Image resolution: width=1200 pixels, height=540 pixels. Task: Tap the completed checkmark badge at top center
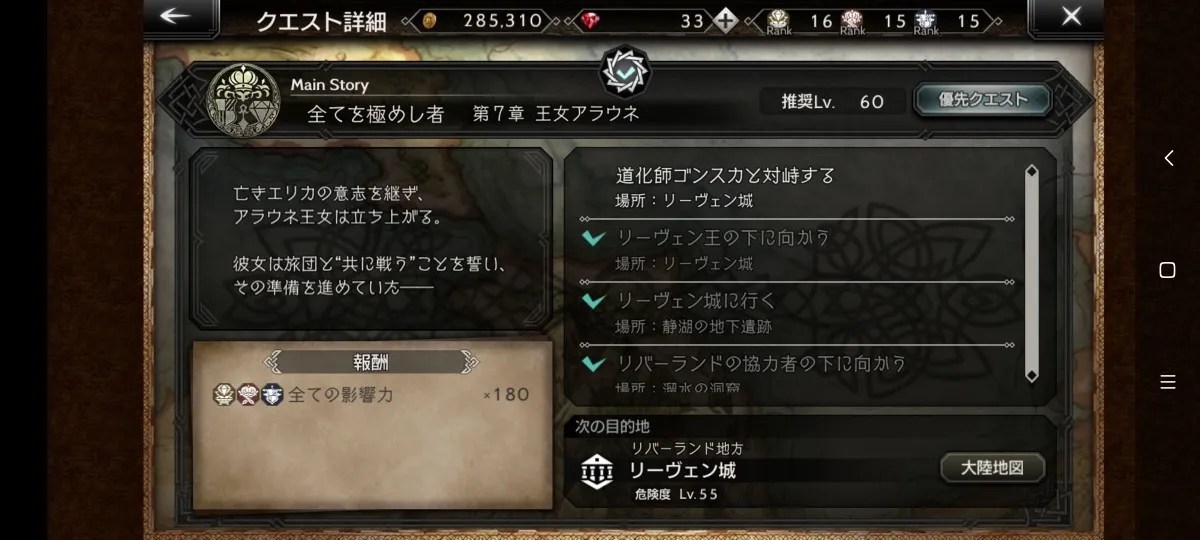pyautogui.click(x=625, y=72)
